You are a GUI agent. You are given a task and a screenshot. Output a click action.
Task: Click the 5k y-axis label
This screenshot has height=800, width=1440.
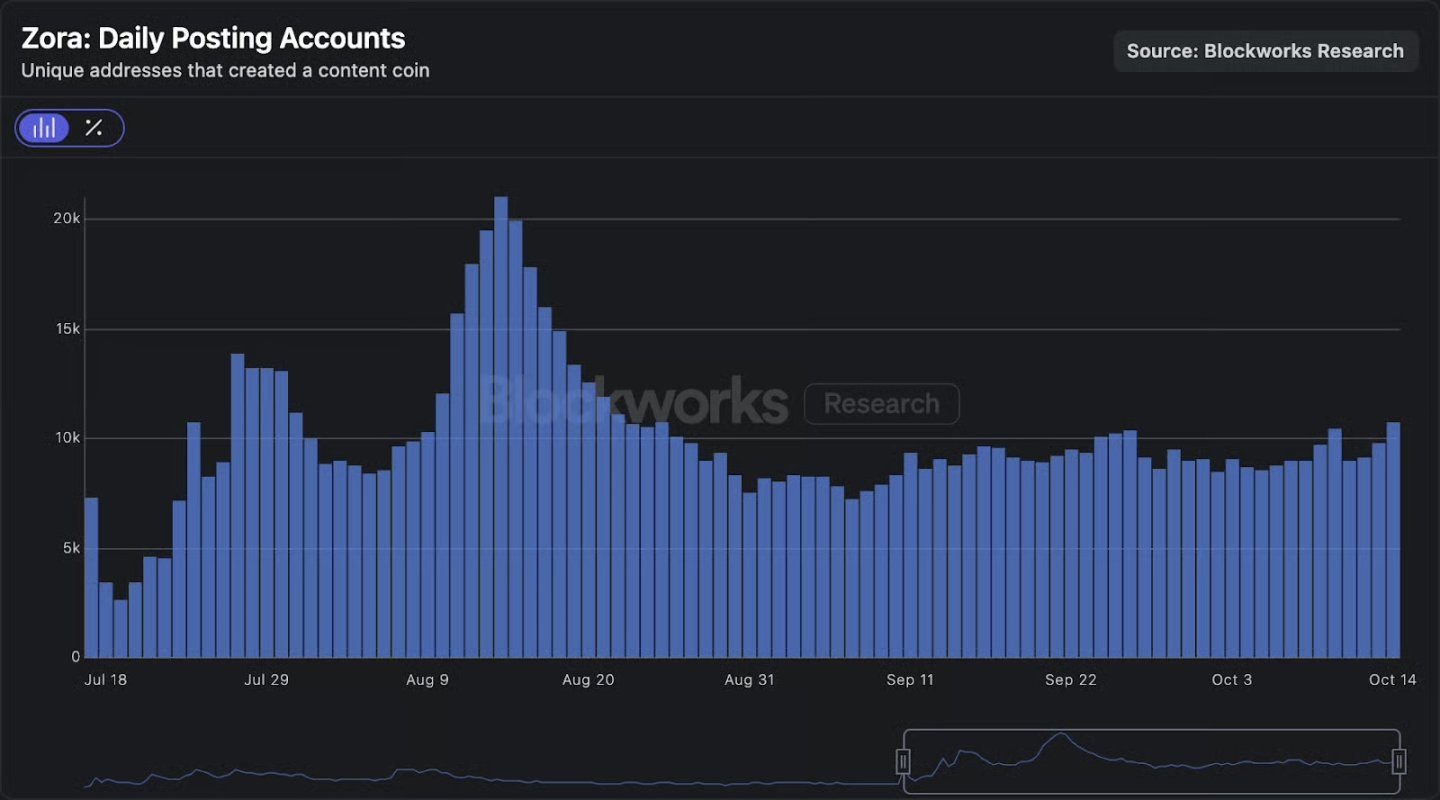pyautogui.click(x=68, y=548)
